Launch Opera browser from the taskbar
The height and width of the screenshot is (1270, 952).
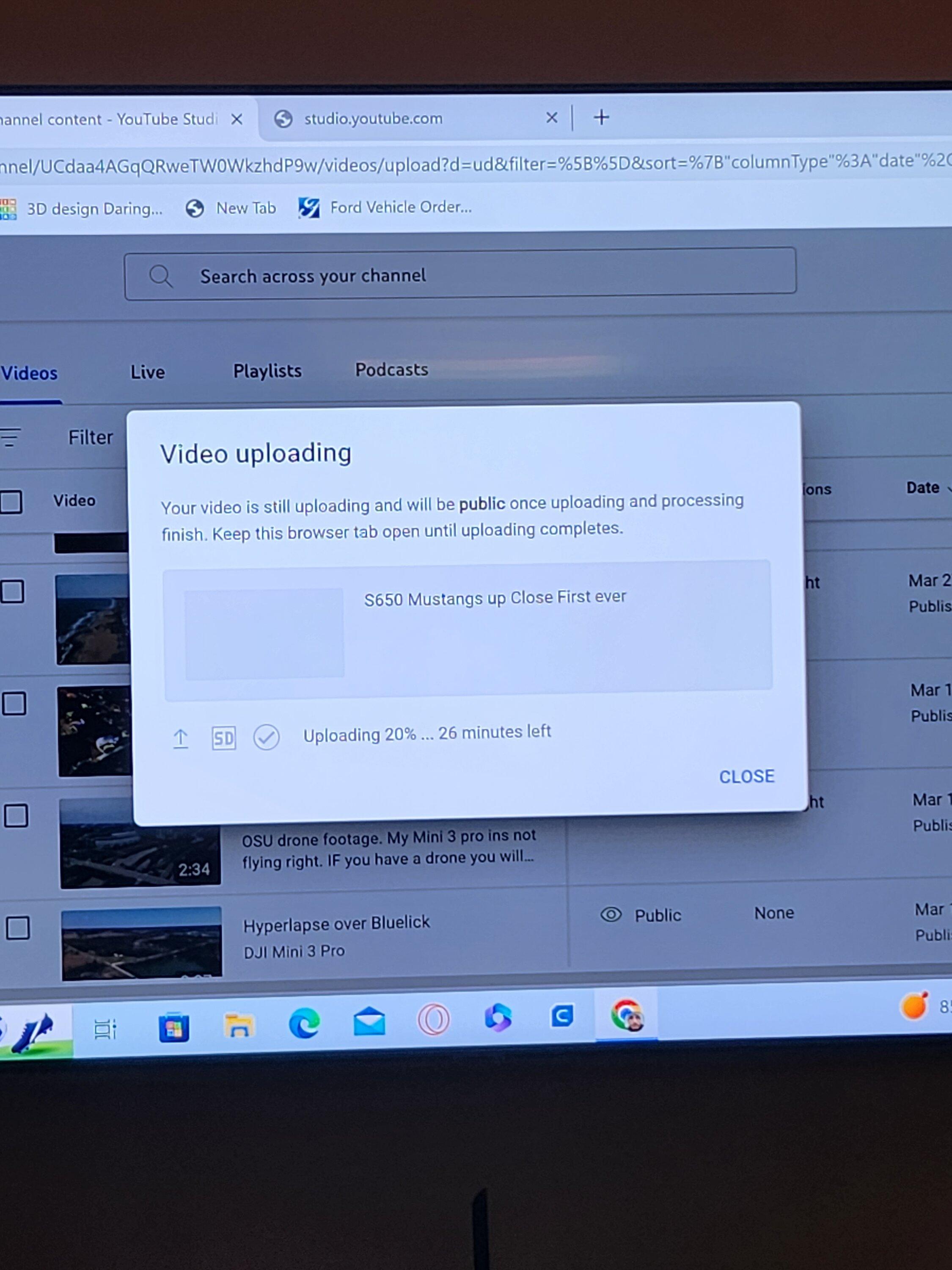coord(433,1020)
